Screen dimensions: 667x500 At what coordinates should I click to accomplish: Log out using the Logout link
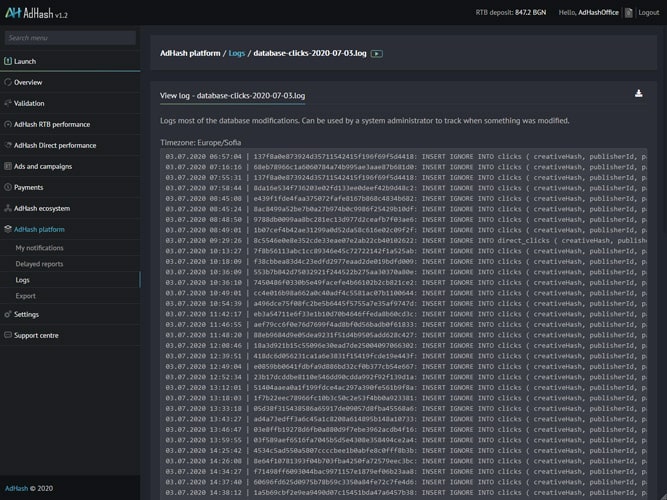tap(648, 12)
